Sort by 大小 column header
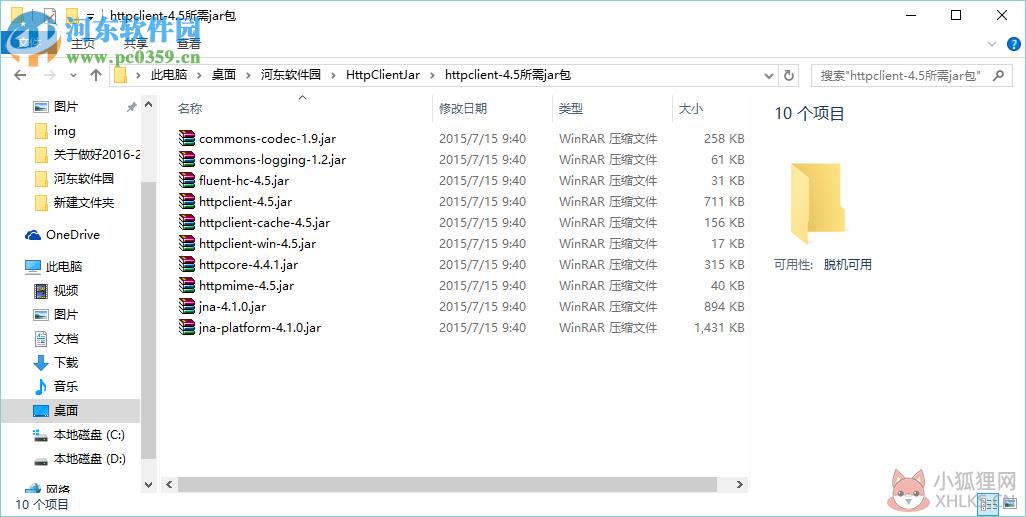The image size is (1026, 517). pos(691,109)
